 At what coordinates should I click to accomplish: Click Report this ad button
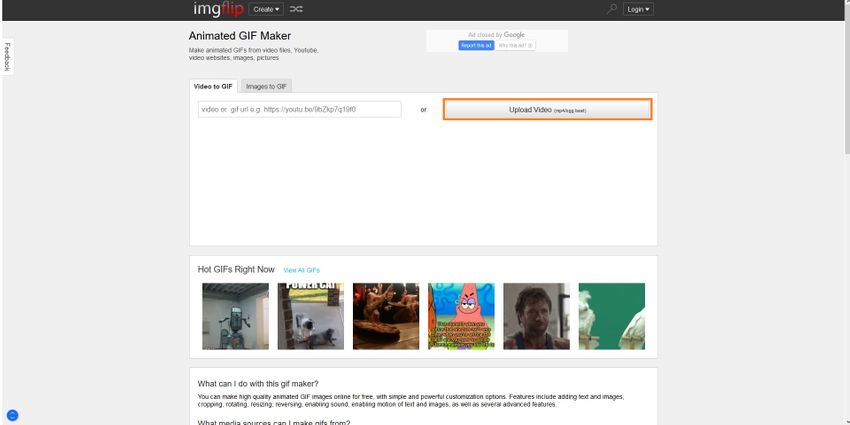coord(476,46)
